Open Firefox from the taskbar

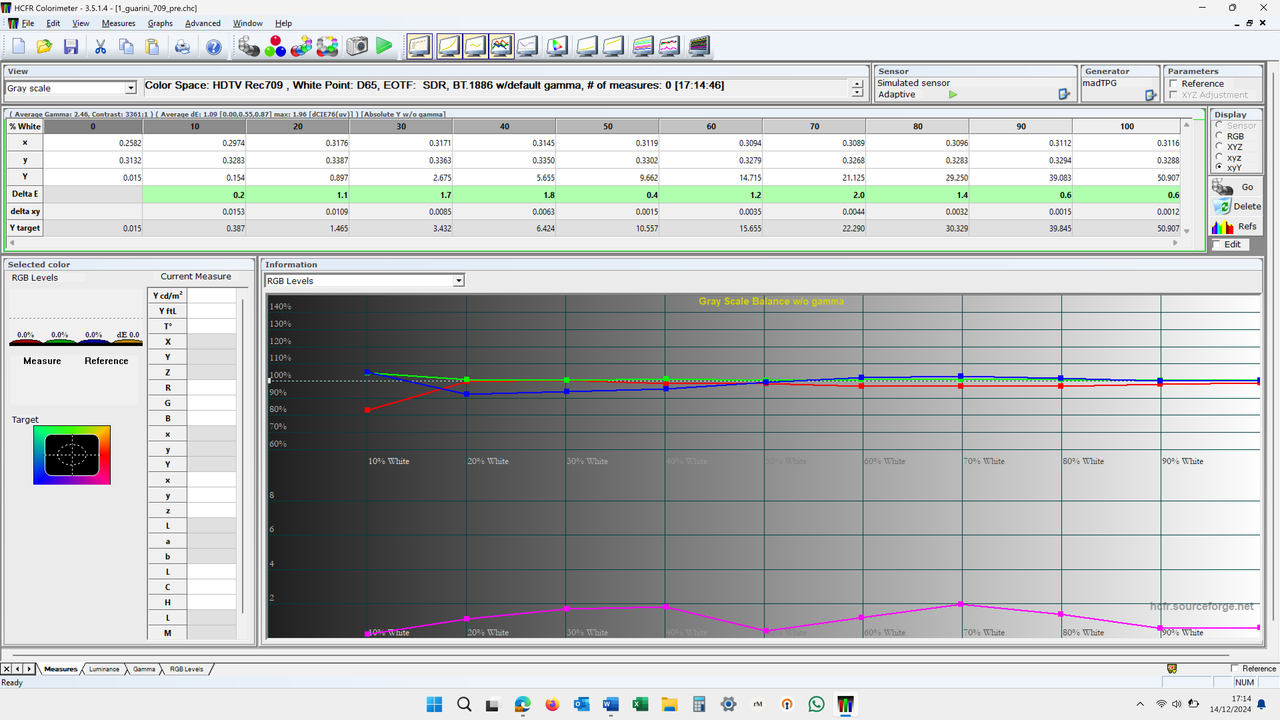[552, 704]
